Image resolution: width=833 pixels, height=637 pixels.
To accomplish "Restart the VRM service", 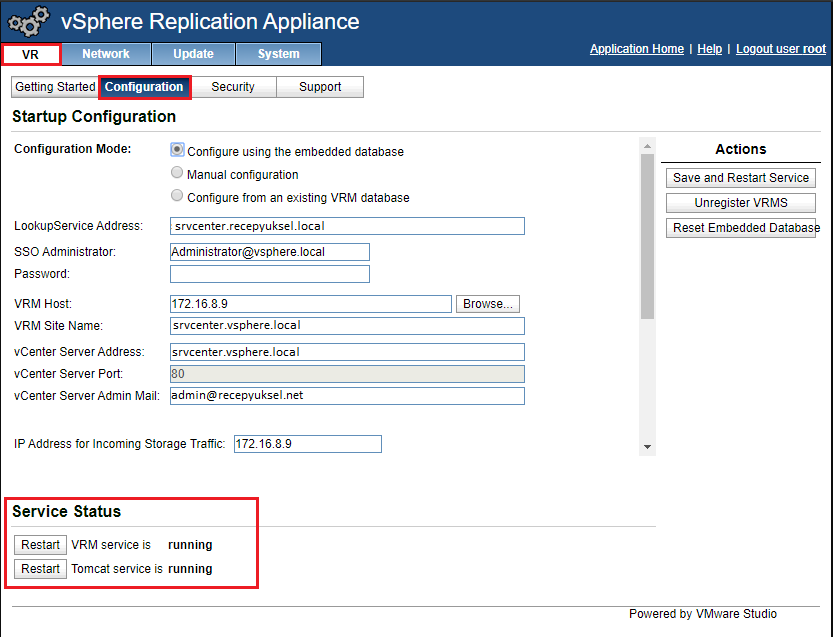I will point(40,545).
